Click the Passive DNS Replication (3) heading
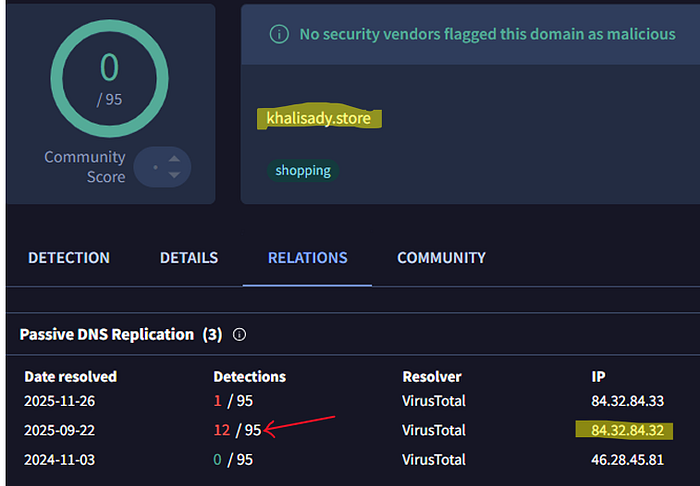Screen dimensions: 700x486 121,334
